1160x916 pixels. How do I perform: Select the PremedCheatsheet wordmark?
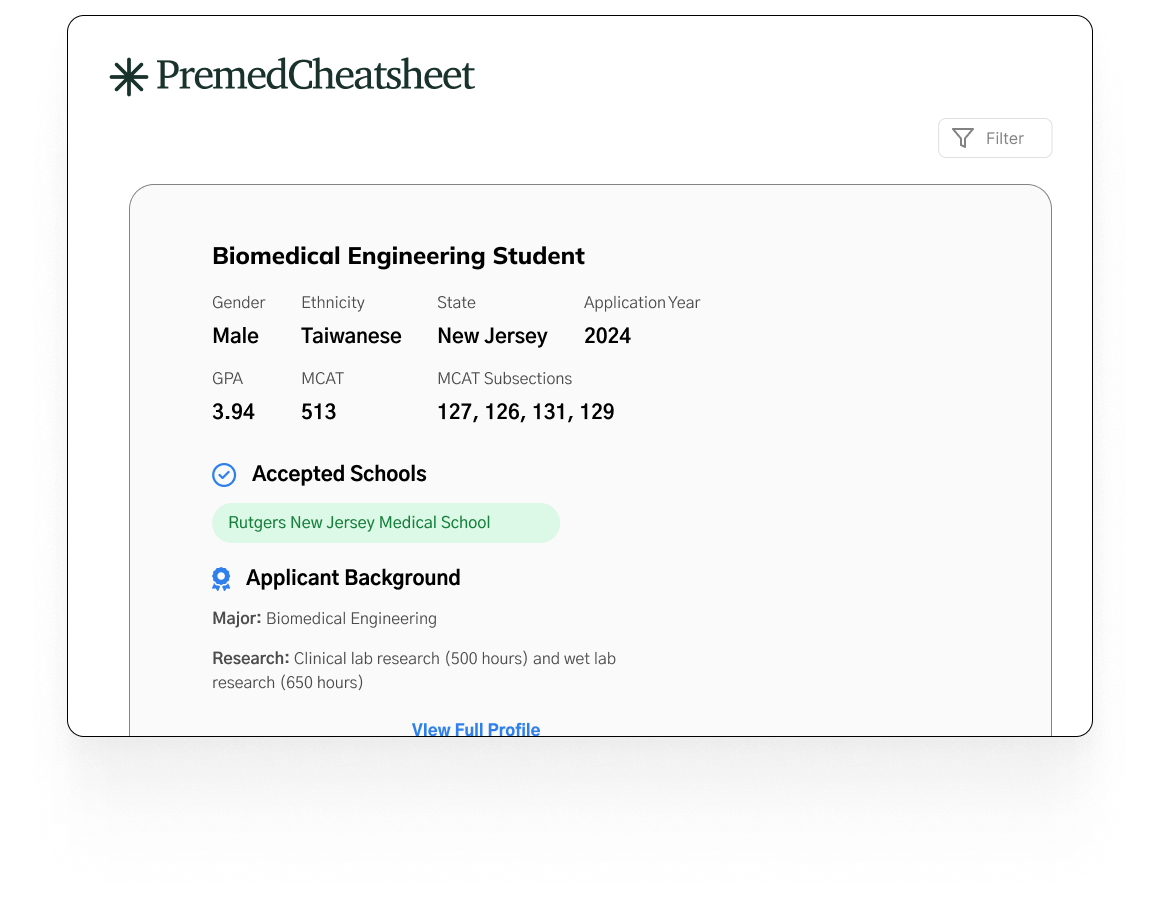(316, 75)
